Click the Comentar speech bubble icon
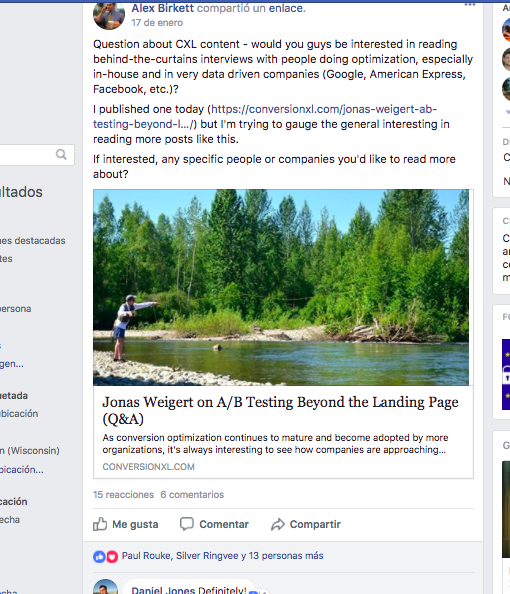Screen dimensions: 510x594 click(x=187, y=524)
